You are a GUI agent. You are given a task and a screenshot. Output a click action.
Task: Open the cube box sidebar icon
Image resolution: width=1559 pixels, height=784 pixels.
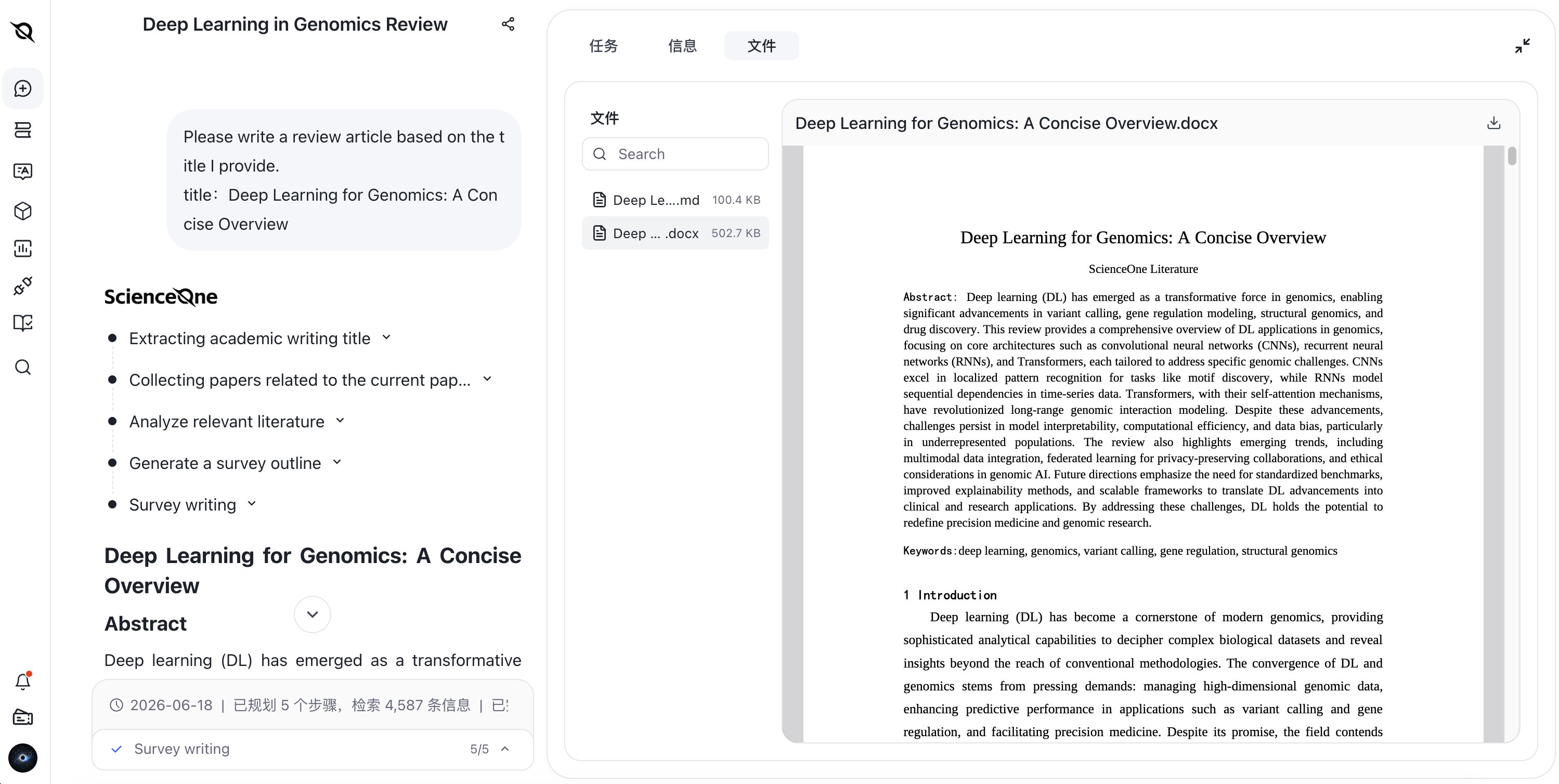pyautogui.click(x=23, y=211)
